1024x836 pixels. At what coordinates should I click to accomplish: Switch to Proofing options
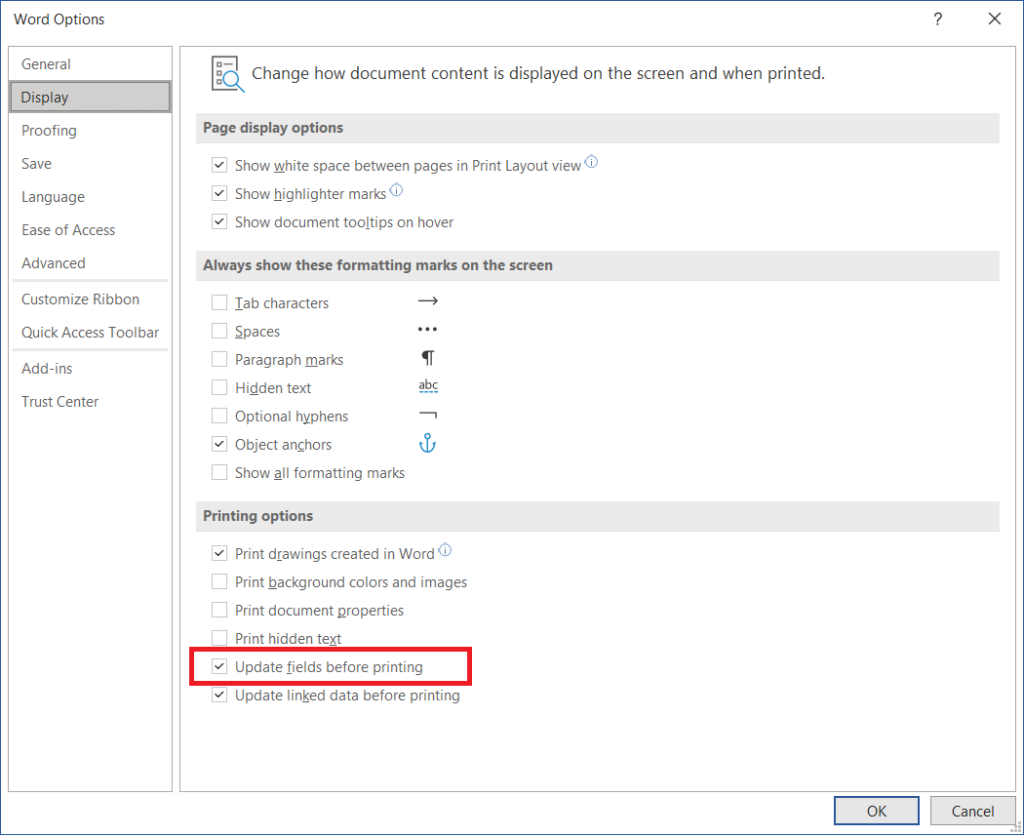tap(90, 131)
